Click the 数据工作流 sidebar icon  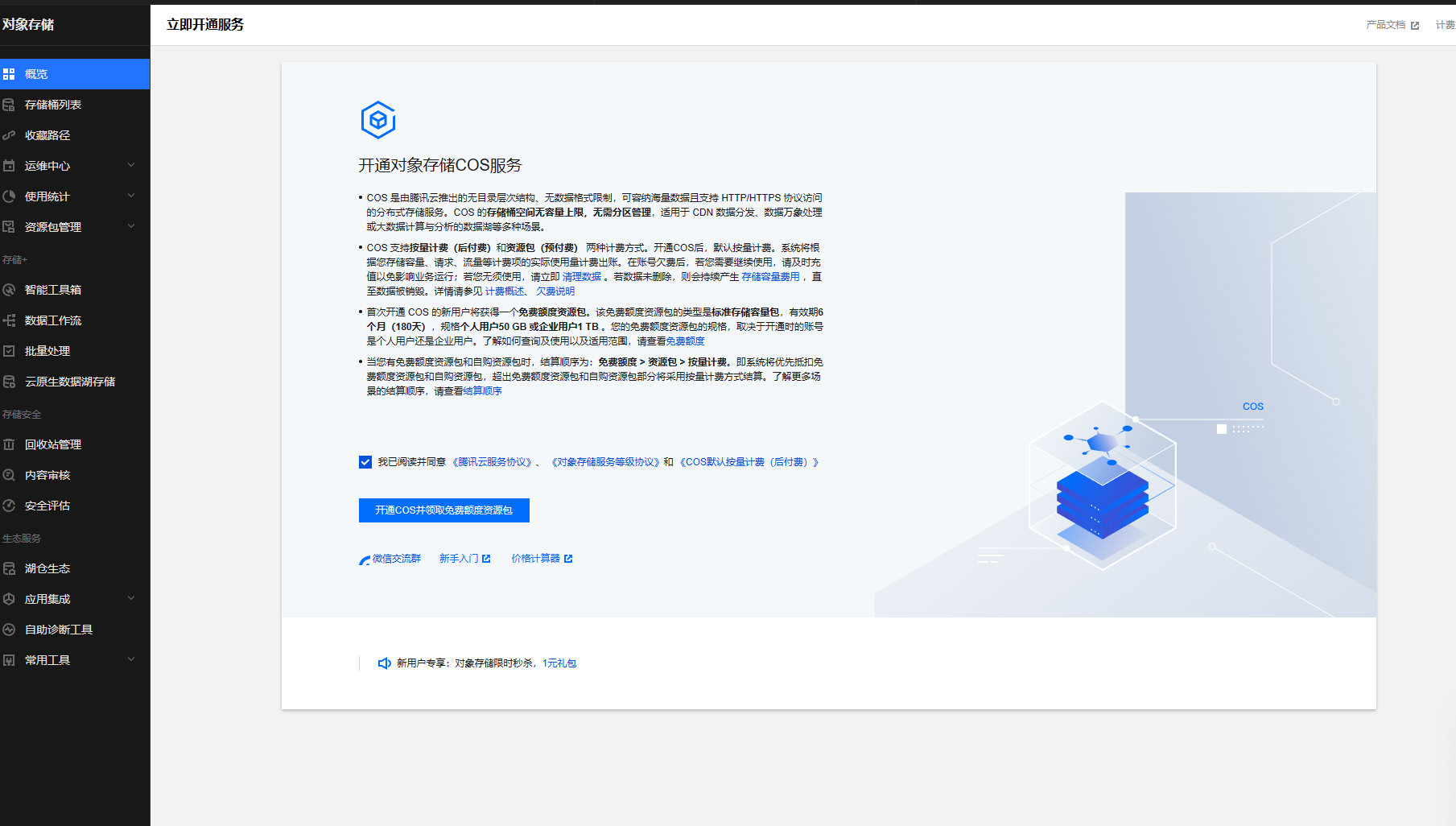point(9,320)
